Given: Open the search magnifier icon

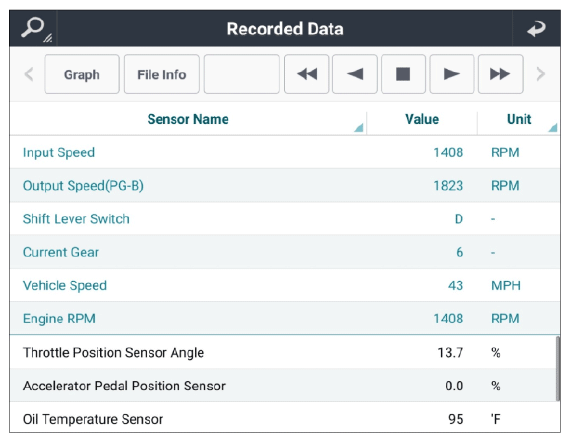Looking at the screenshot, I should click(33, 28).
